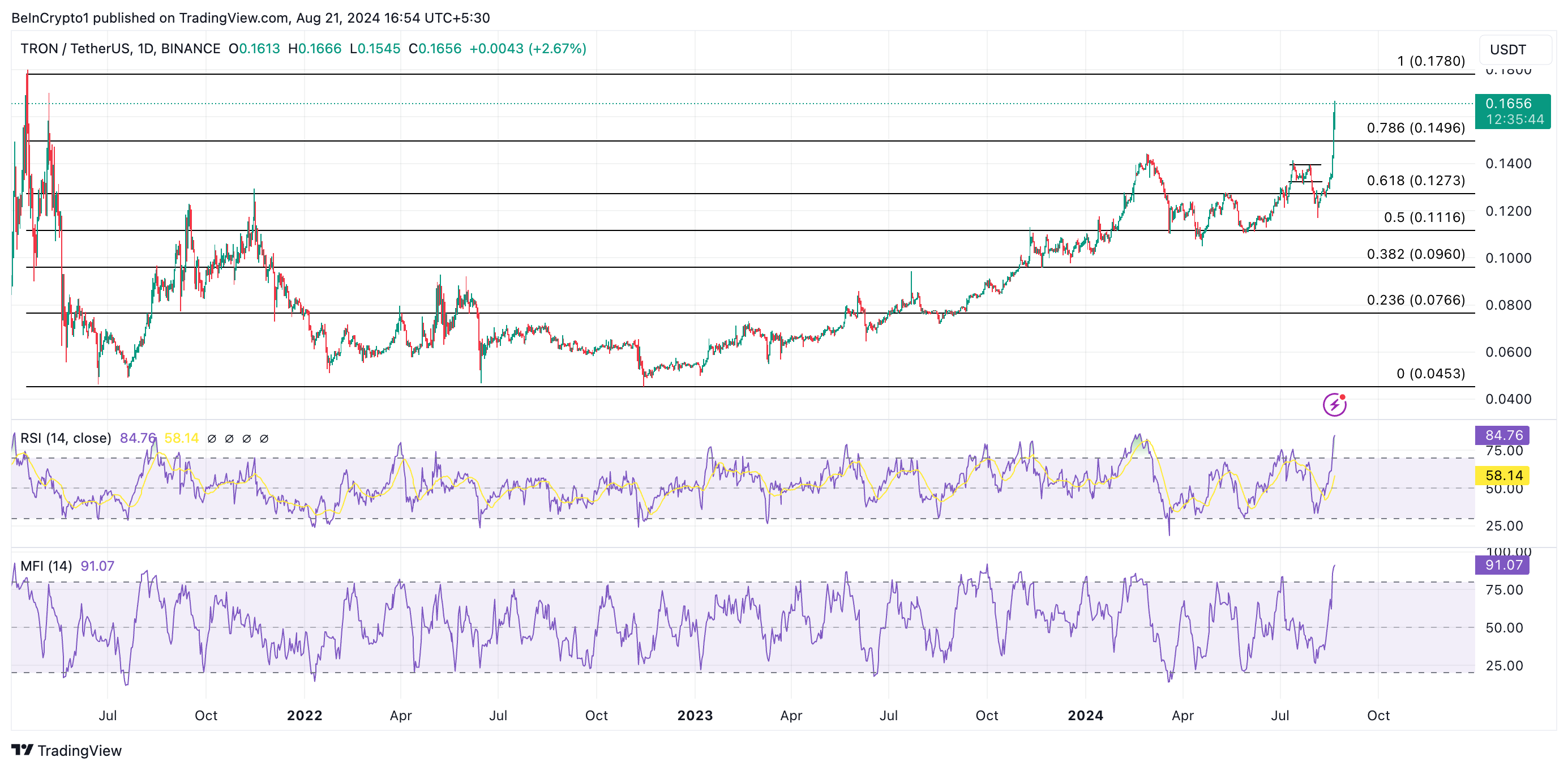Click the 1 (0.1780) Fibonacci level label
Image resolution: width=1568 pixels, height=770 pixels.
pos(1430,62)
